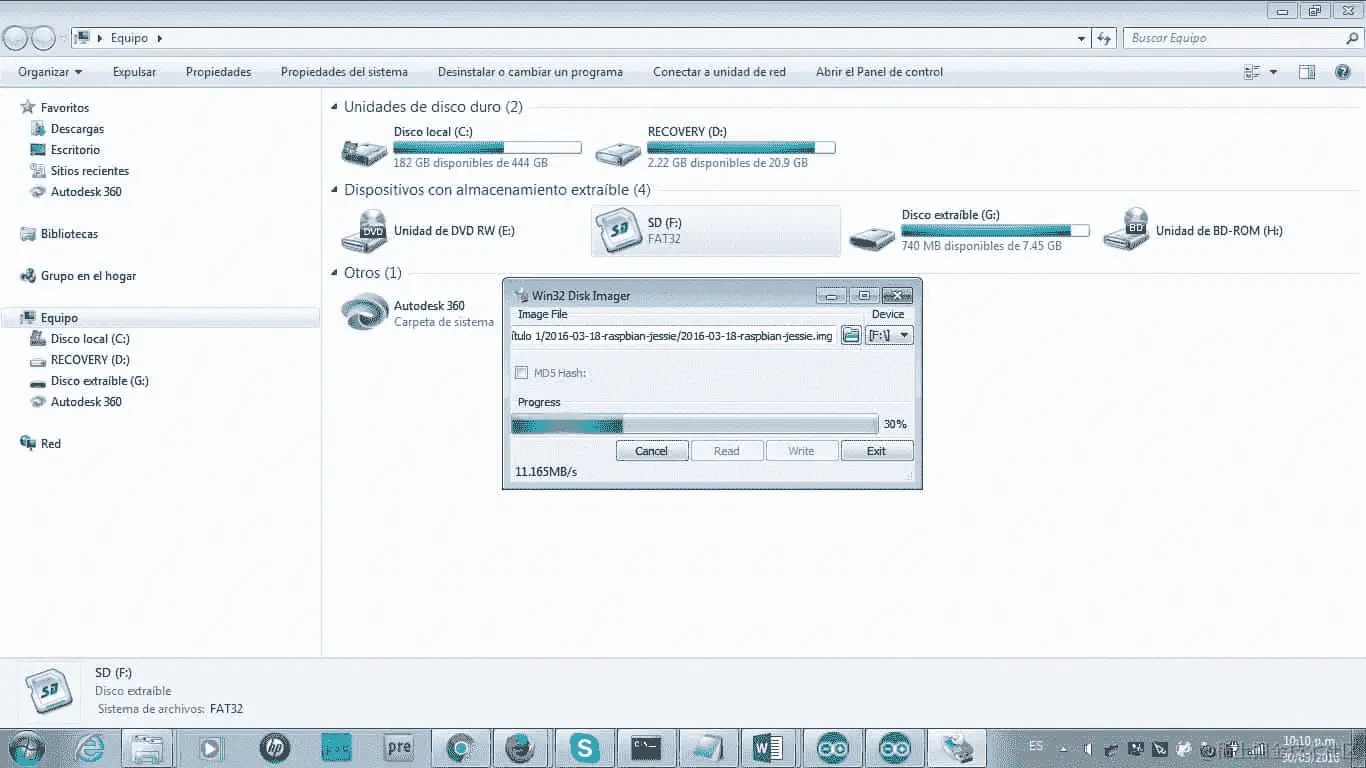Click the Read button in Disk Imager
Screen dimensions: 1366x768
[726, 451]
